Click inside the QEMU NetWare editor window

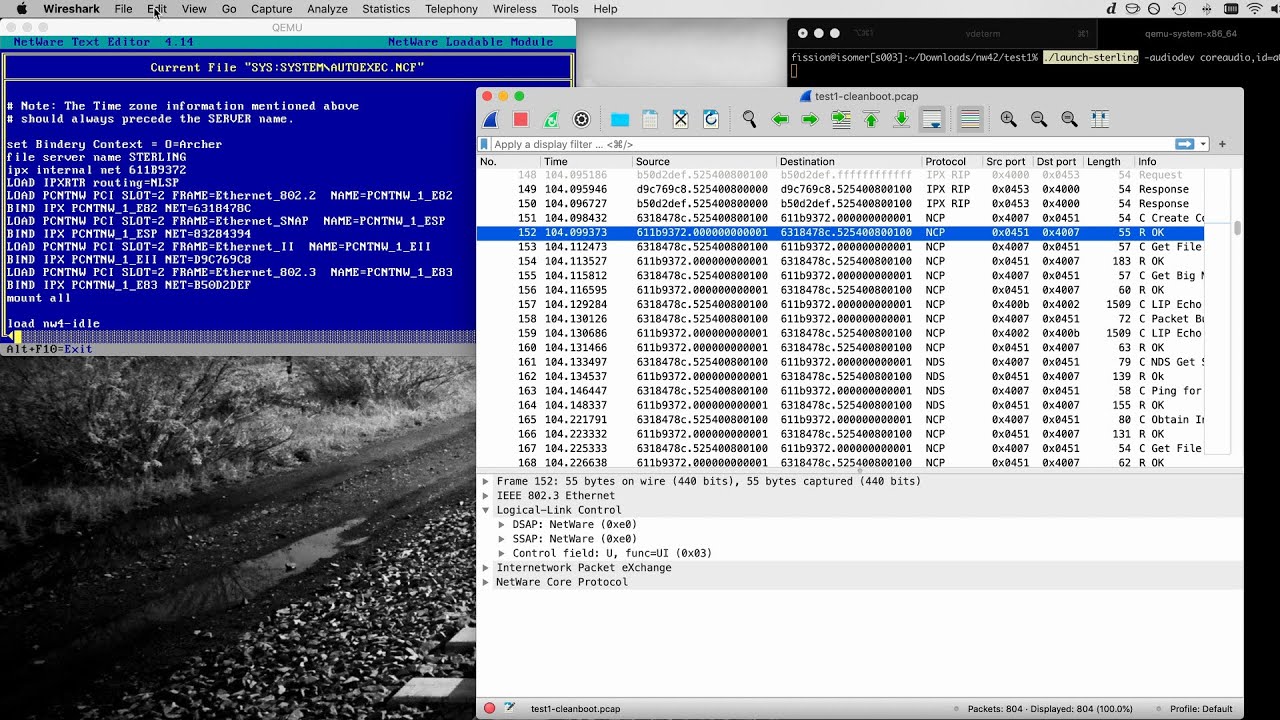[x=288, y=195]
